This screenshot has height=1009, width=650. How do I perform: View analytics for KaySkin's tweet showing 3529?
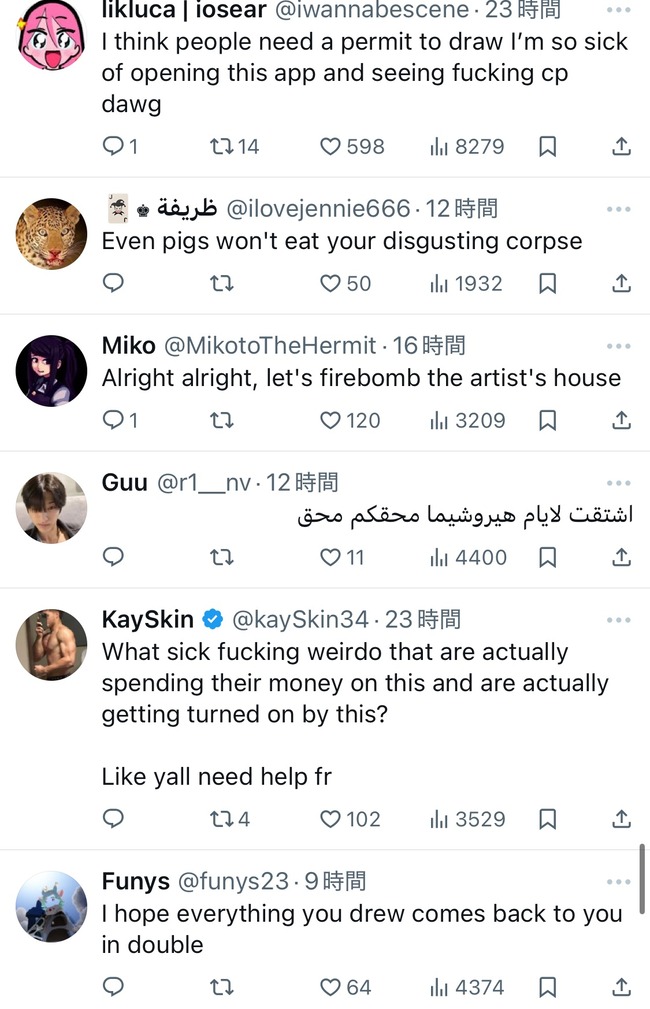(x=467, y=819)
